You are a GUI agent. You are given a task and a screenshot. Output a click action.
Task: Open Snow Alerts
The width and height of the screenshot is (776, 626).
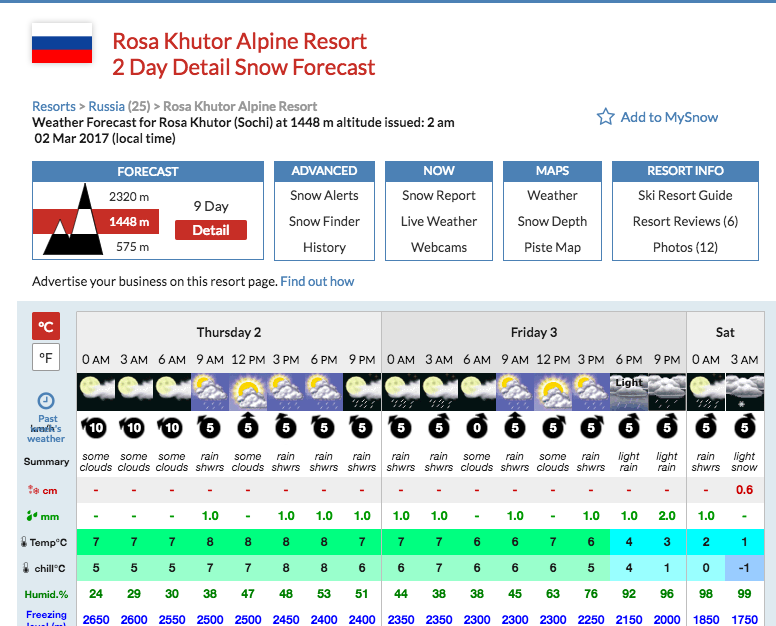(x=324, y=195)
